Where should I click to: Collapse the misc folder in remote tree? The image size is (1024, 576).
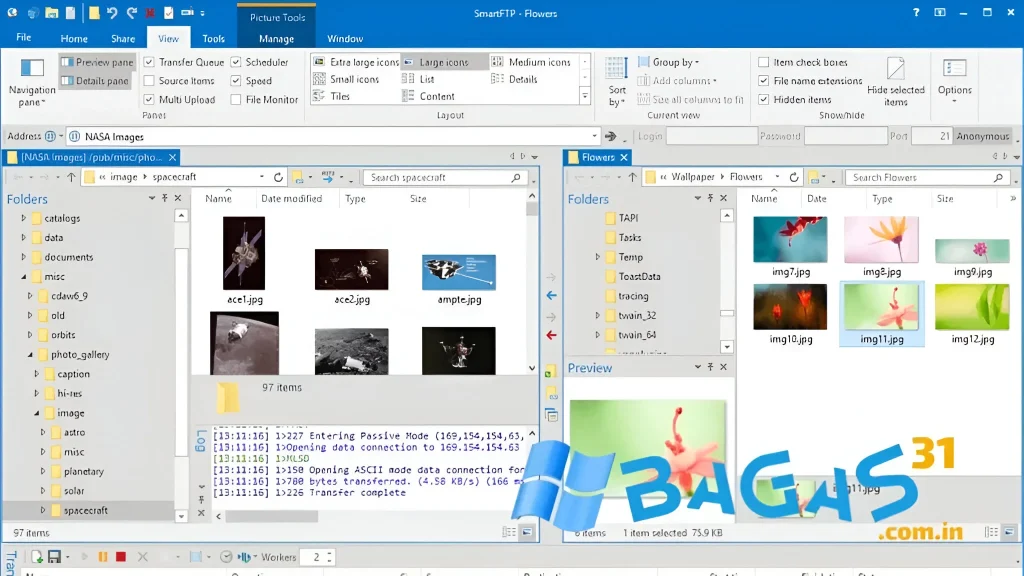[x=24, y=277]
